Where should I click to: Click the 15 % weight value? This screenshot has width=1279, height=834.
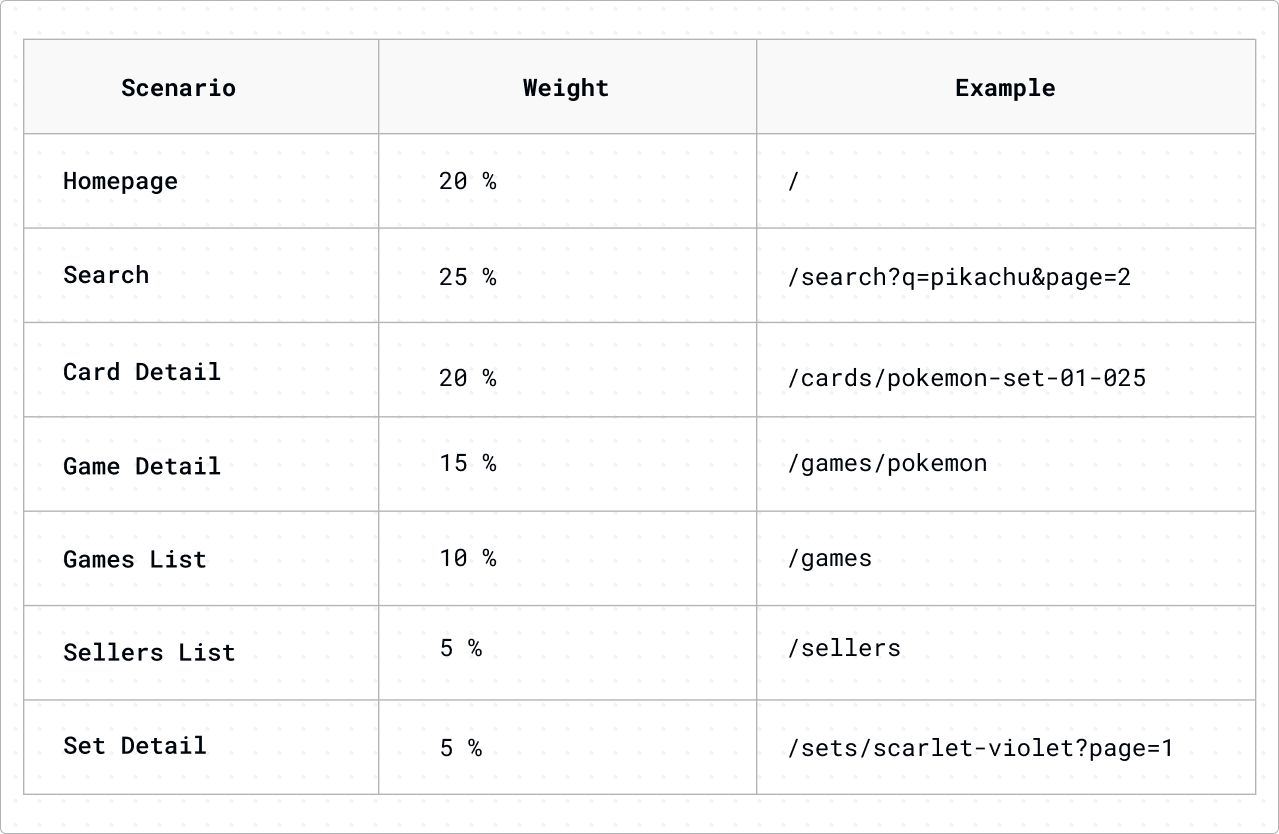[467, 463]
